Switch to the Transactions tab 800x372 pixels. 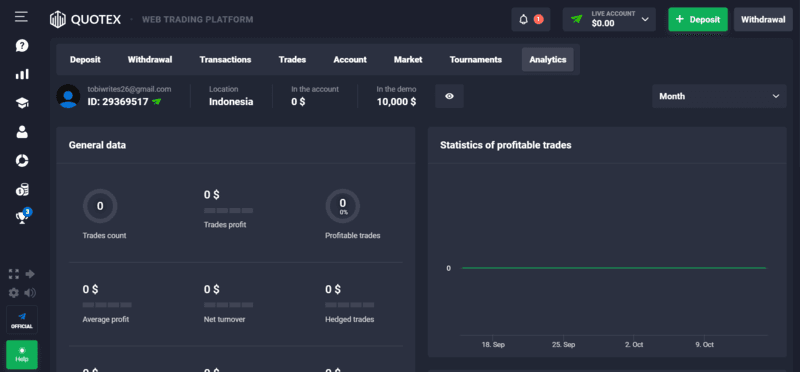click(x=226, y=60)
